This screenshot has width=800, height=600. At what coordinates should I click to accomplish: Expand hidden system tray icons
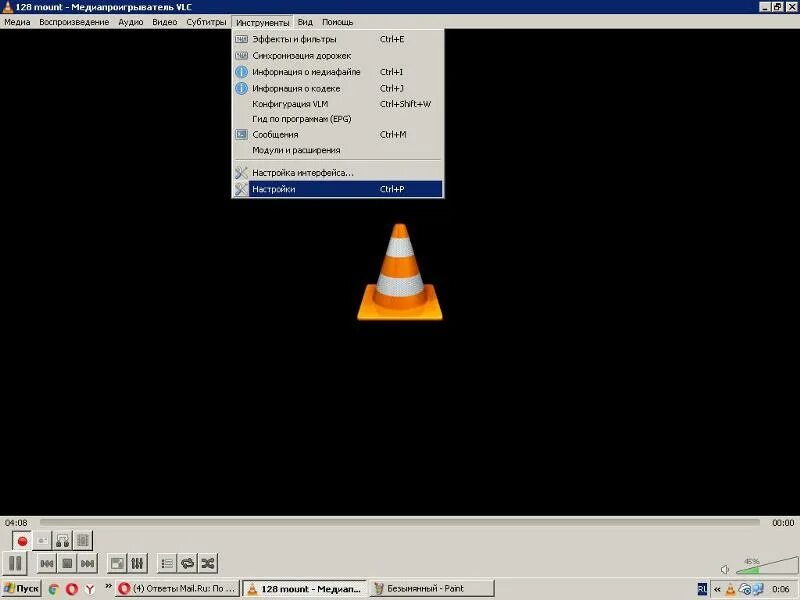[x=717, y=589]
